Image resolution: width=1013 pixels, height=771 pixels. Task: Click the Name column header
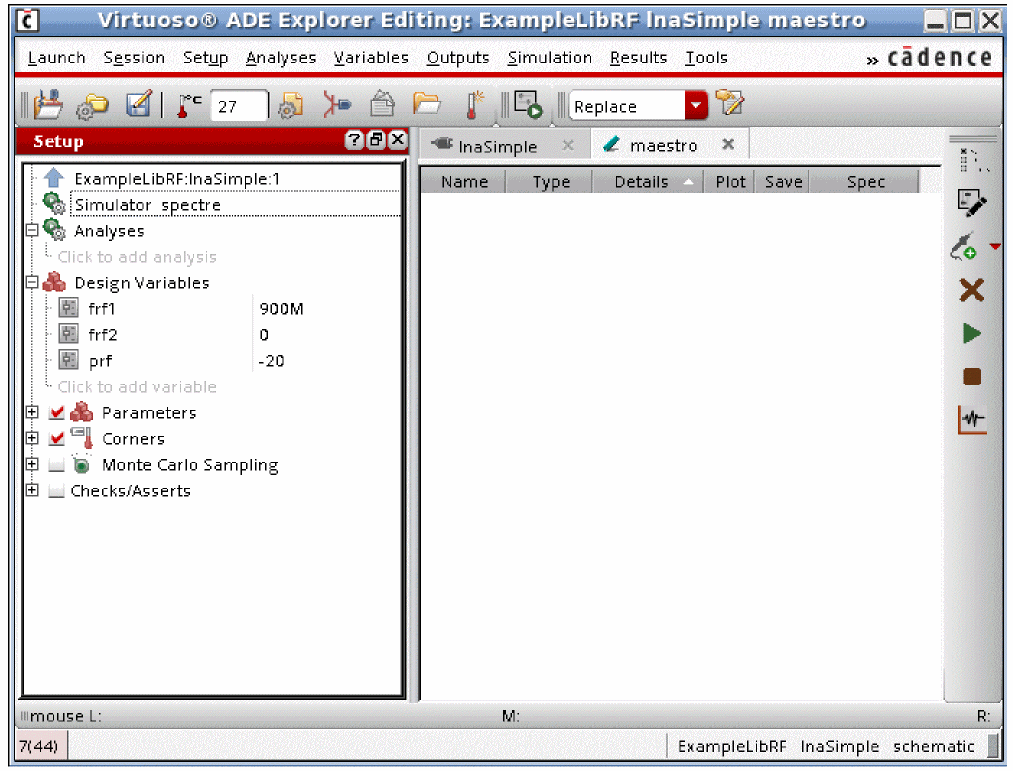tap(464, 182)
